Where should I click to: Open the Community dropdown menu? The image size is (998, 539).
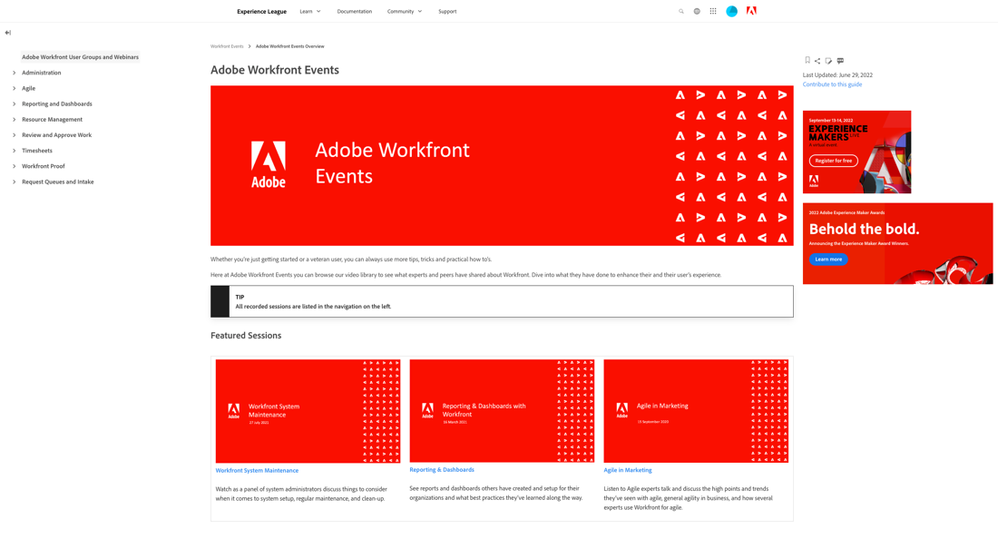404,12
